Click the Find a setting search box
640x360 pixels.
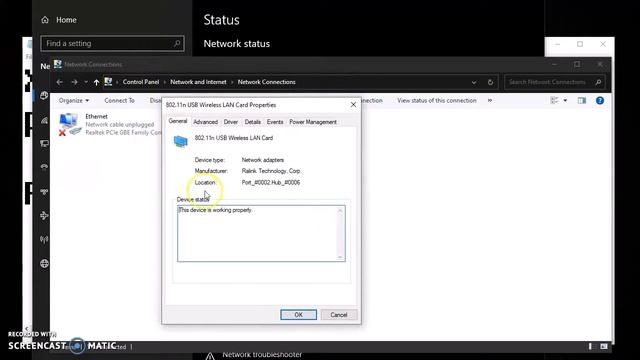tap(112, 43)
